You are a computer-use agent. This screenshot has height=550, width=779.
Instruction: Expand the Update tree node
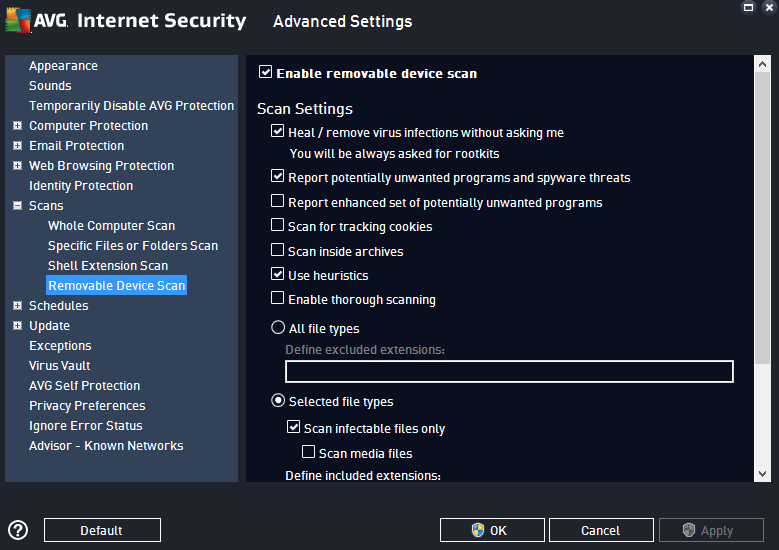(x=17, y=325)
